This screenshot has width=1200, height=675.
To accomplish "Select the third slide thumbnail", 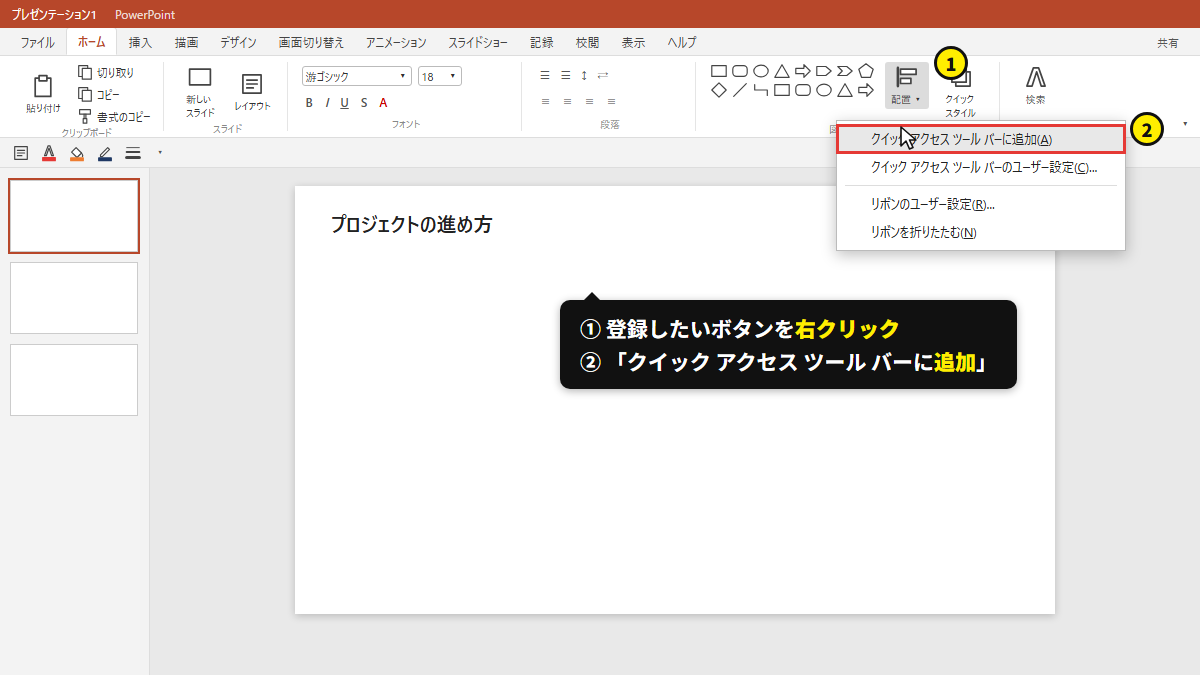I will (74, 380).
